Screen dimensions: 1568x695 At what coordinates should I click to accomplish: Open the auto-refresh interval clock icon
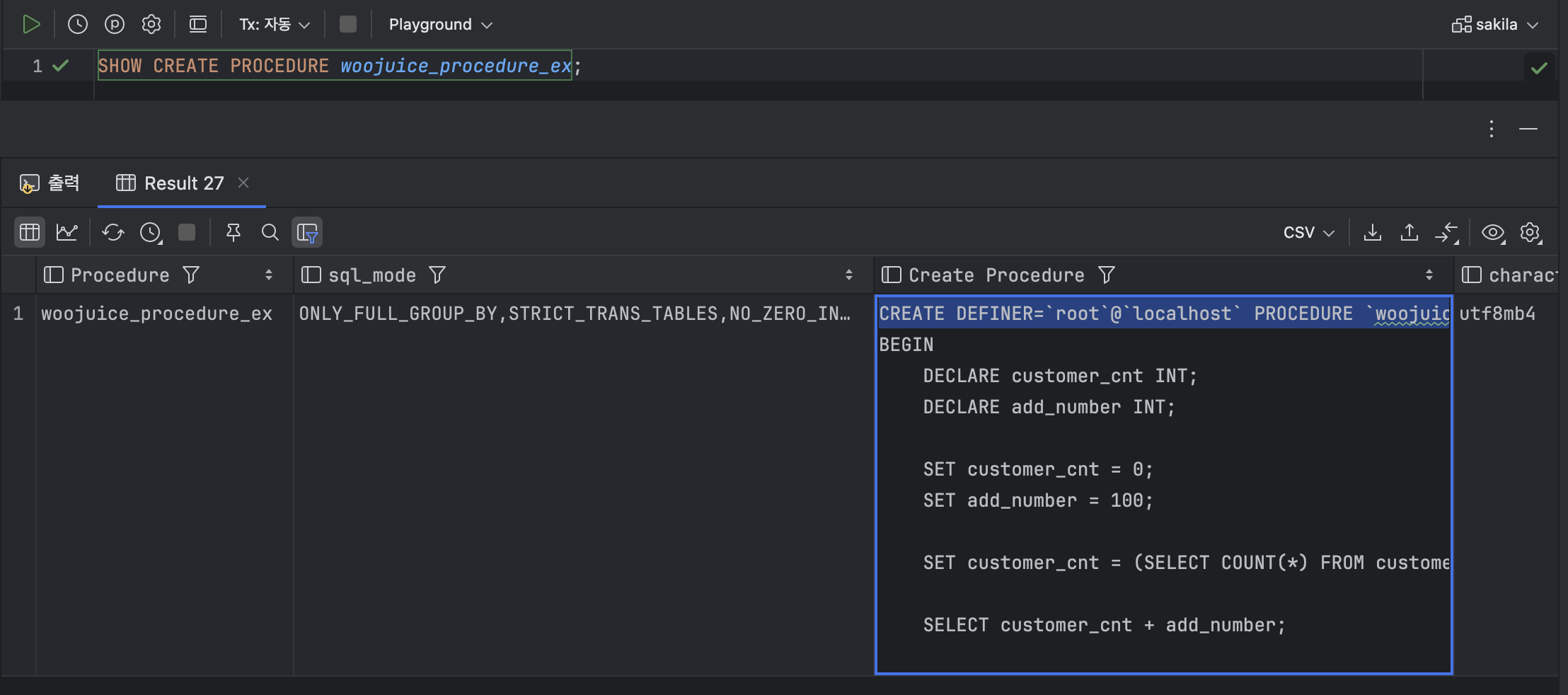pos(151,232)
